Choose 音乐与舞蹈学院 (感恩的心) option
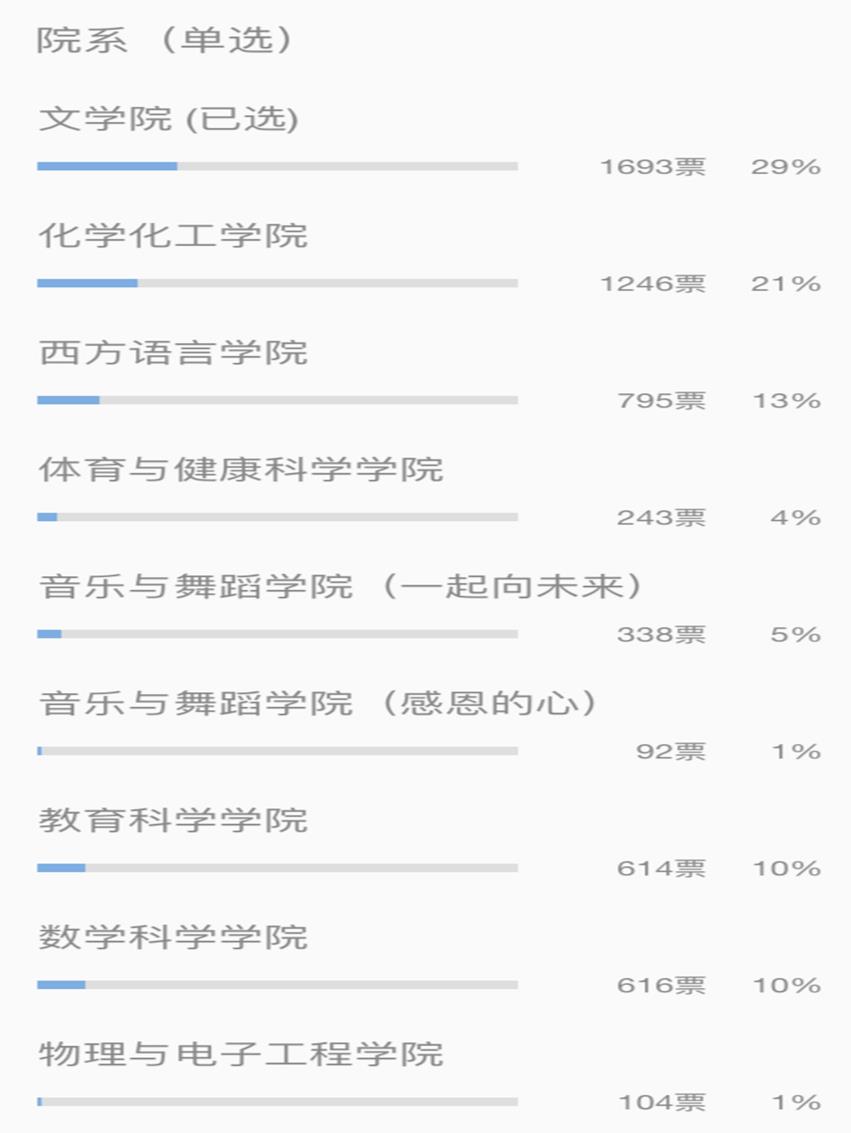This screenshot has width=851, height=1133. (318, 703)
